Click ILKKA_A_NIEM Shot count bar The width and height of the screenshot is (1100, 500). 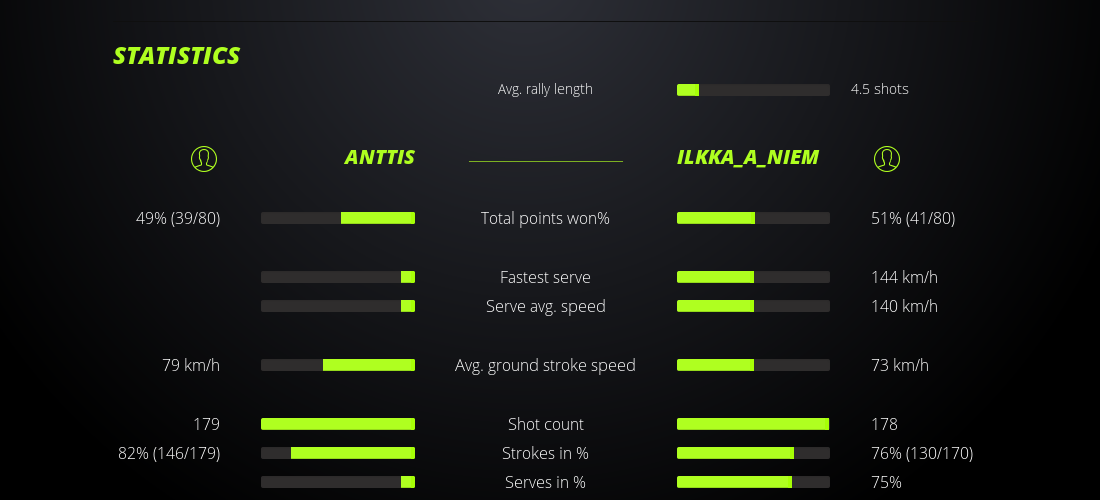[x=753, y=424]
